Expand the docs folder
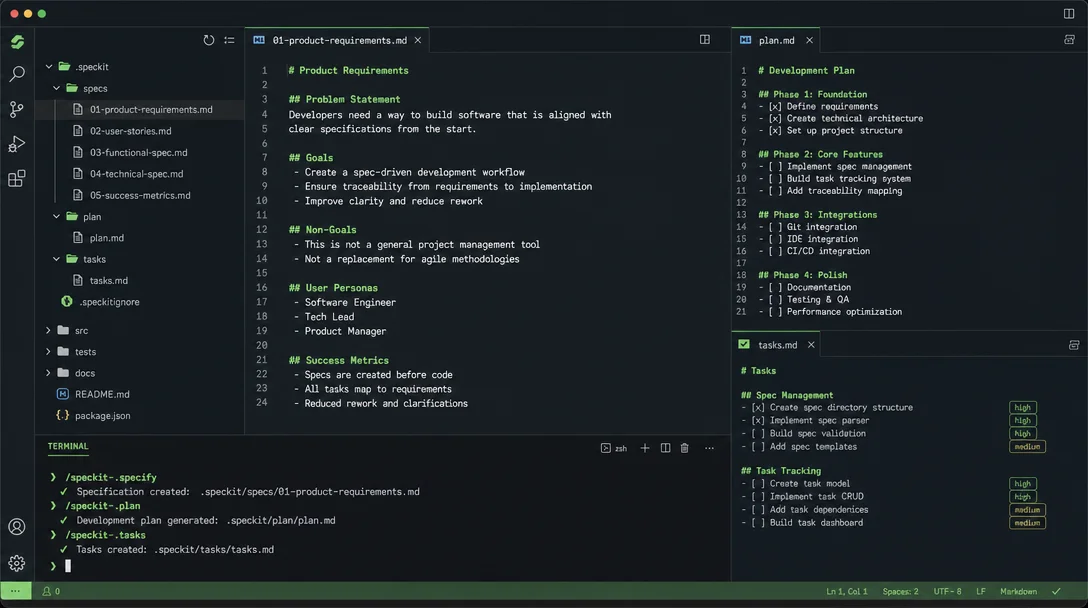 (x=48, y=373)
